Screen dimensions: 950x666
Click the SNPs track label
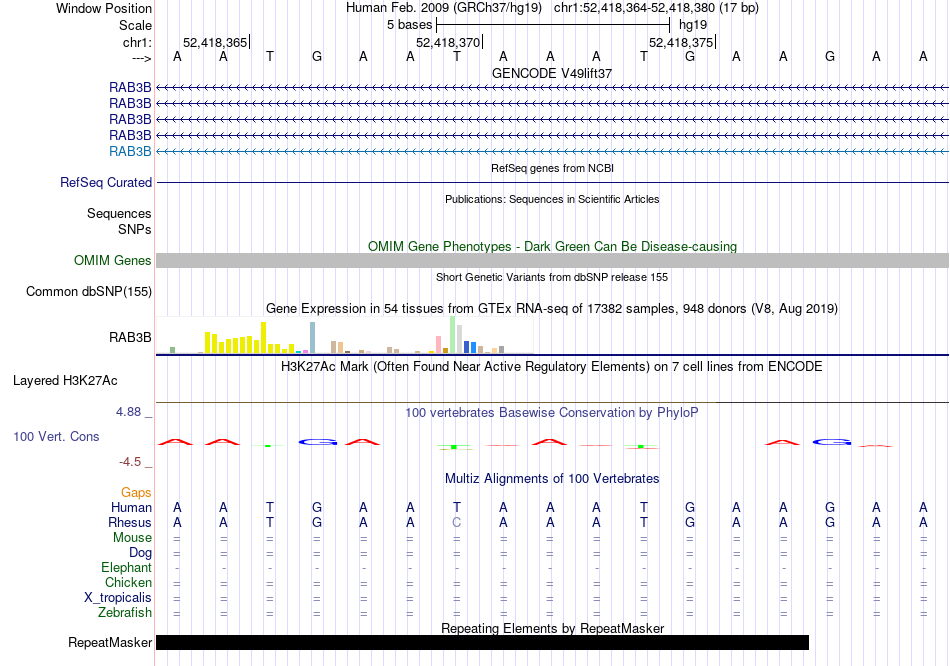[135, 229]
